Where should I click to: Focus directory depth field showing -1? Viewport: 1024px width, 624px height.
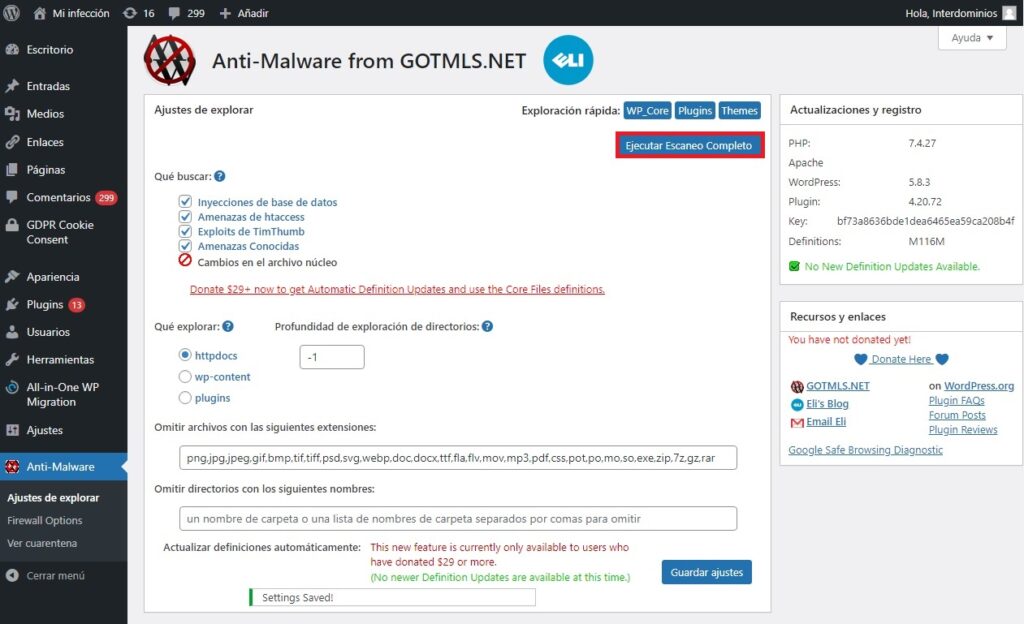[x=332, y=357]
